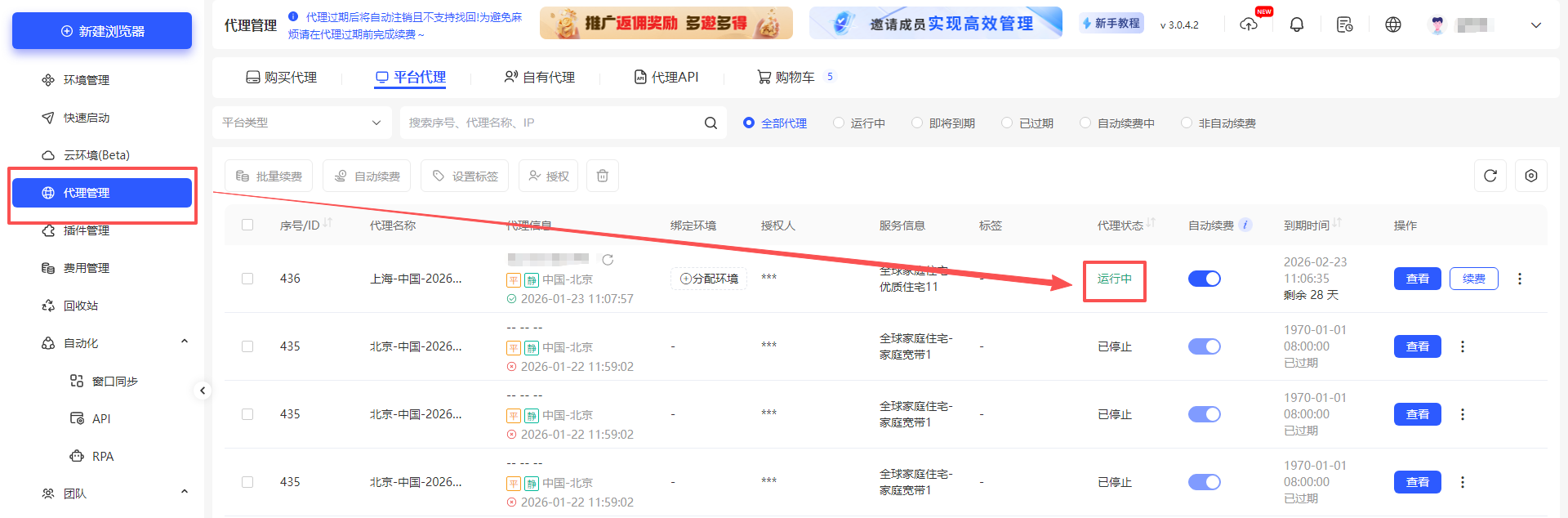The width and height of the screenshot is (1568, 518).
Task: Check the select-all header checkbox
Action: point(247,225)
